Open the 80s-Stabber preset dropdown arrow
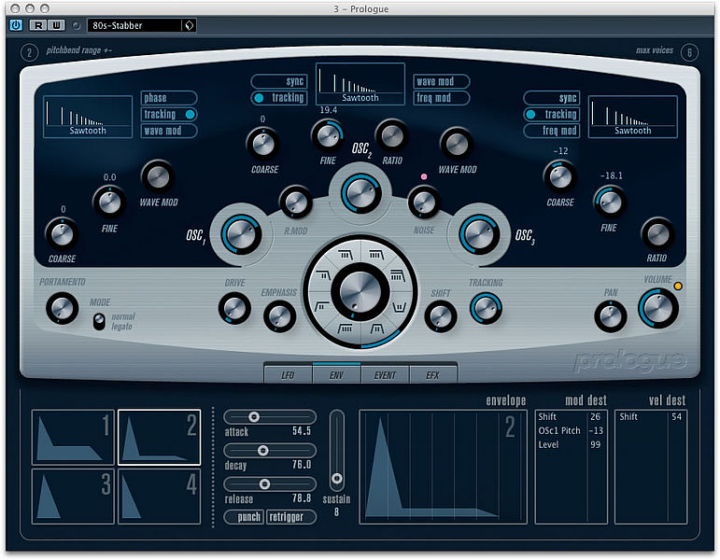The image size is (720, 560). pos(189,26)
